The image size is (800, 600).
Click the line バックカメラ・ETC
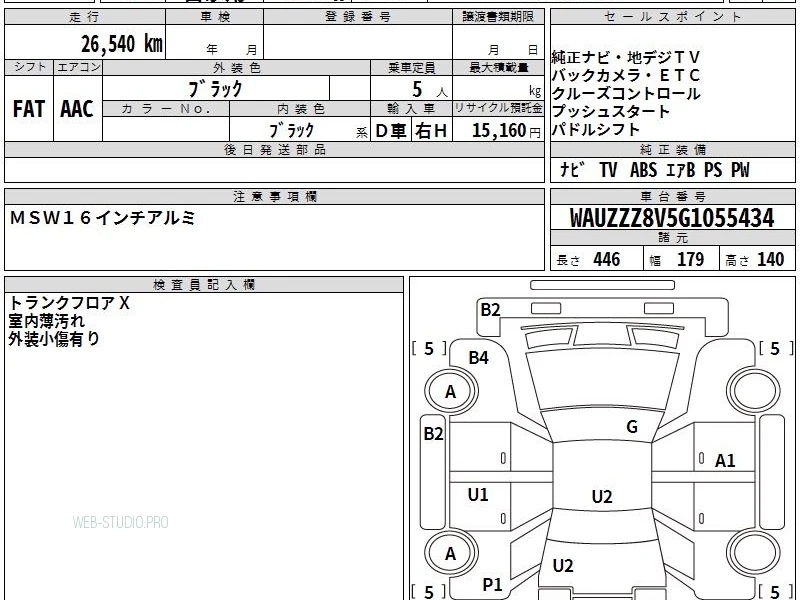tap(626, 76)
